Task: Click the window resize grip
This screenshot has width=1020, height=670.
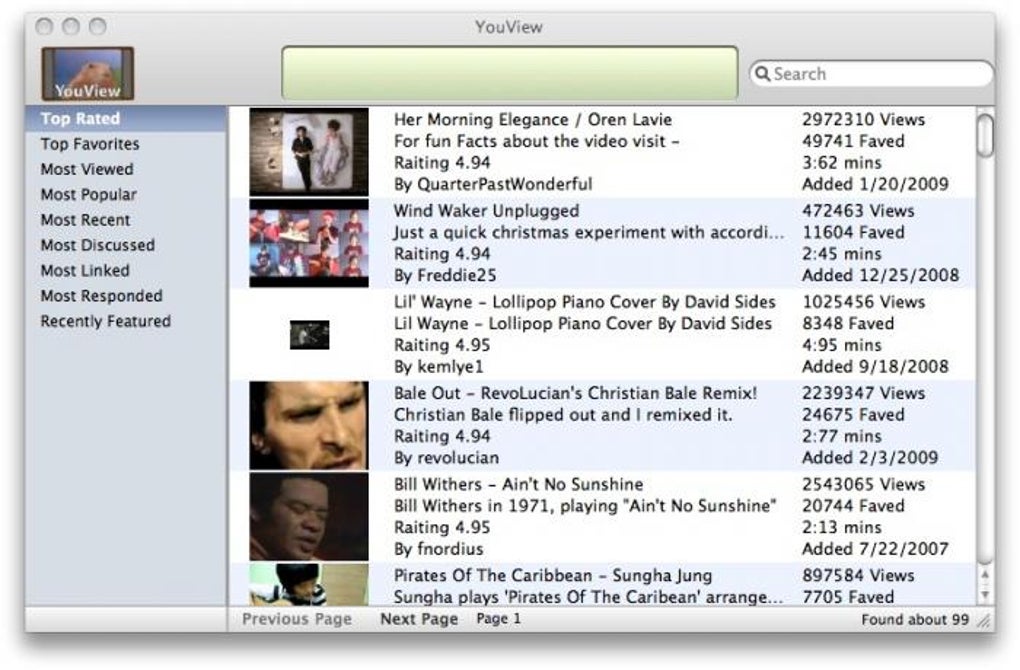Action: point(986,621)
